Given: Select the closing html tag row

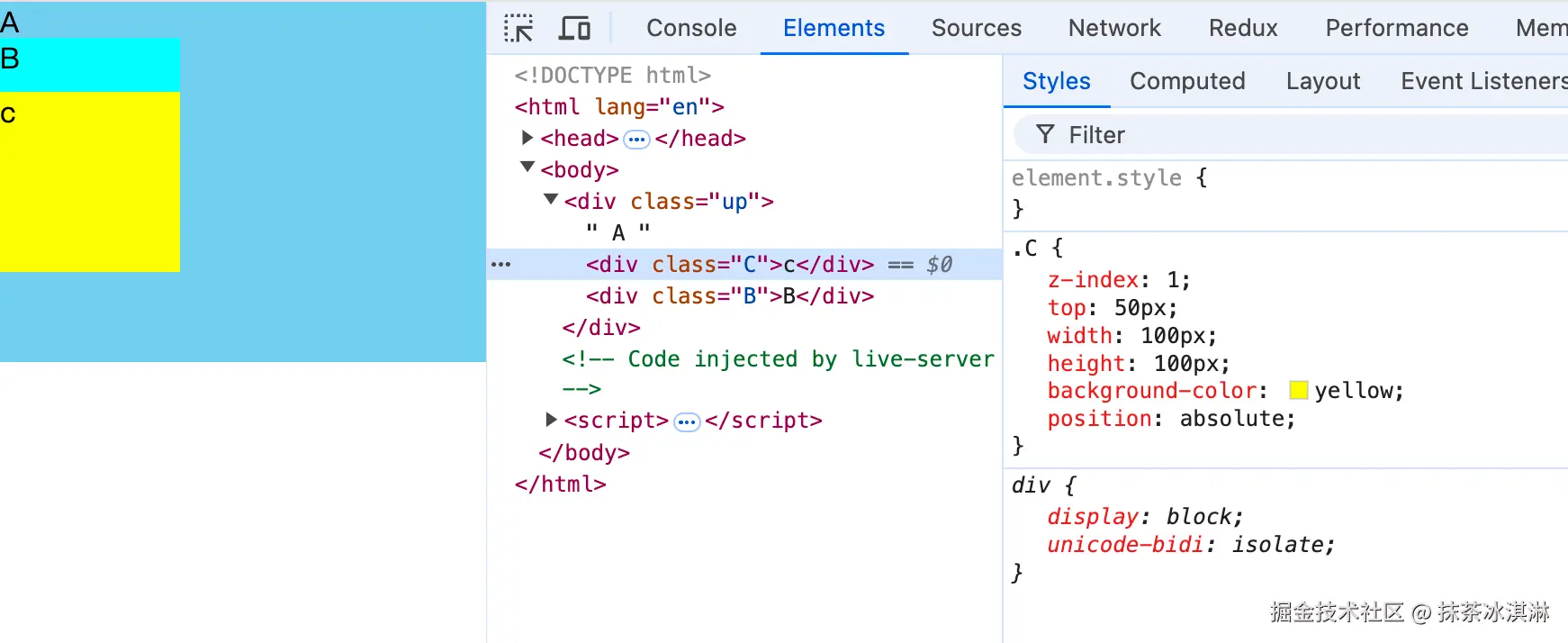Looking at the screenshot, I should coord(560,484).
